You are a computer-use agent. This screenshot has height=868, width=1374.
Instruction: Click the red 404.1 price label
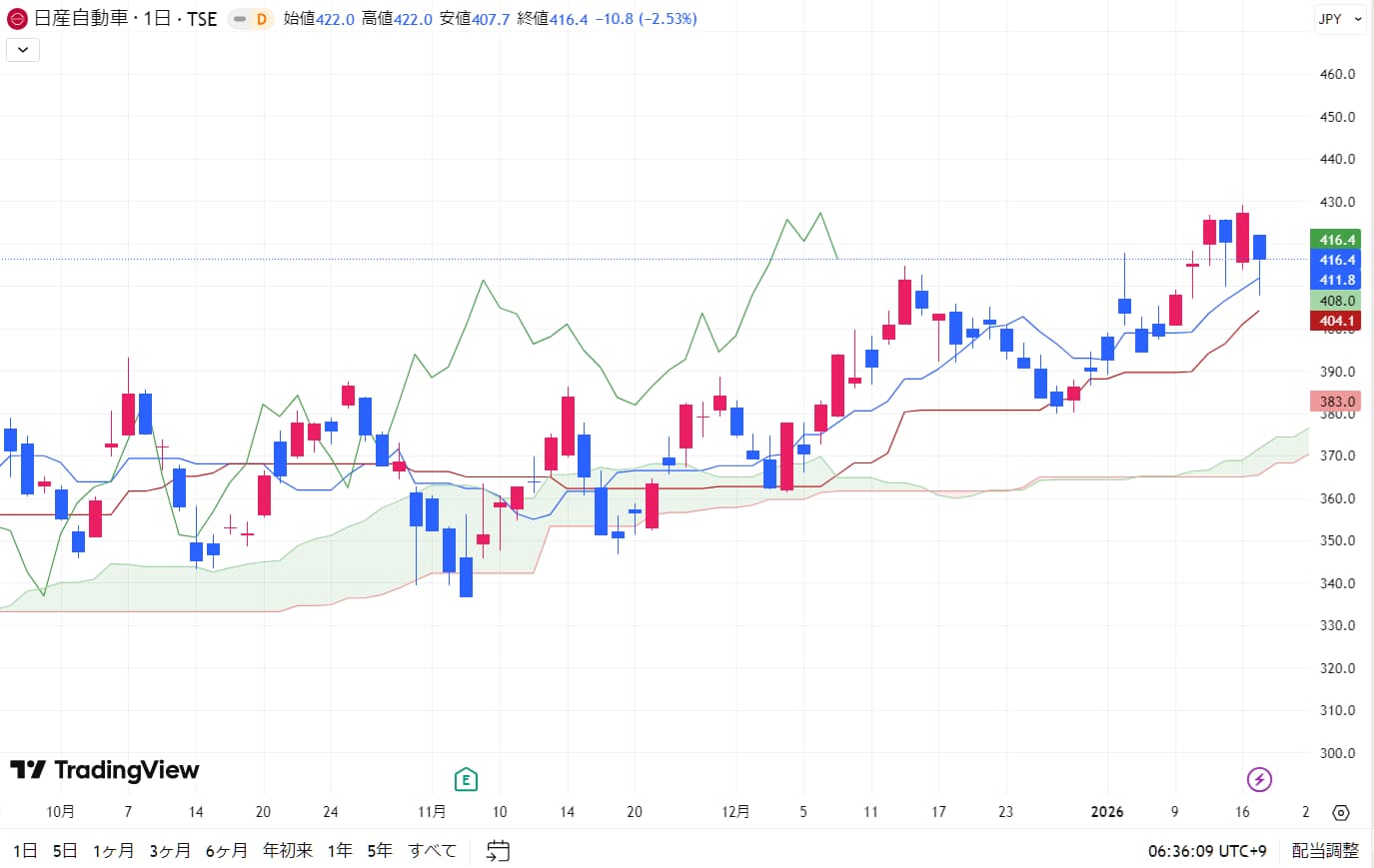point(1337,321)
